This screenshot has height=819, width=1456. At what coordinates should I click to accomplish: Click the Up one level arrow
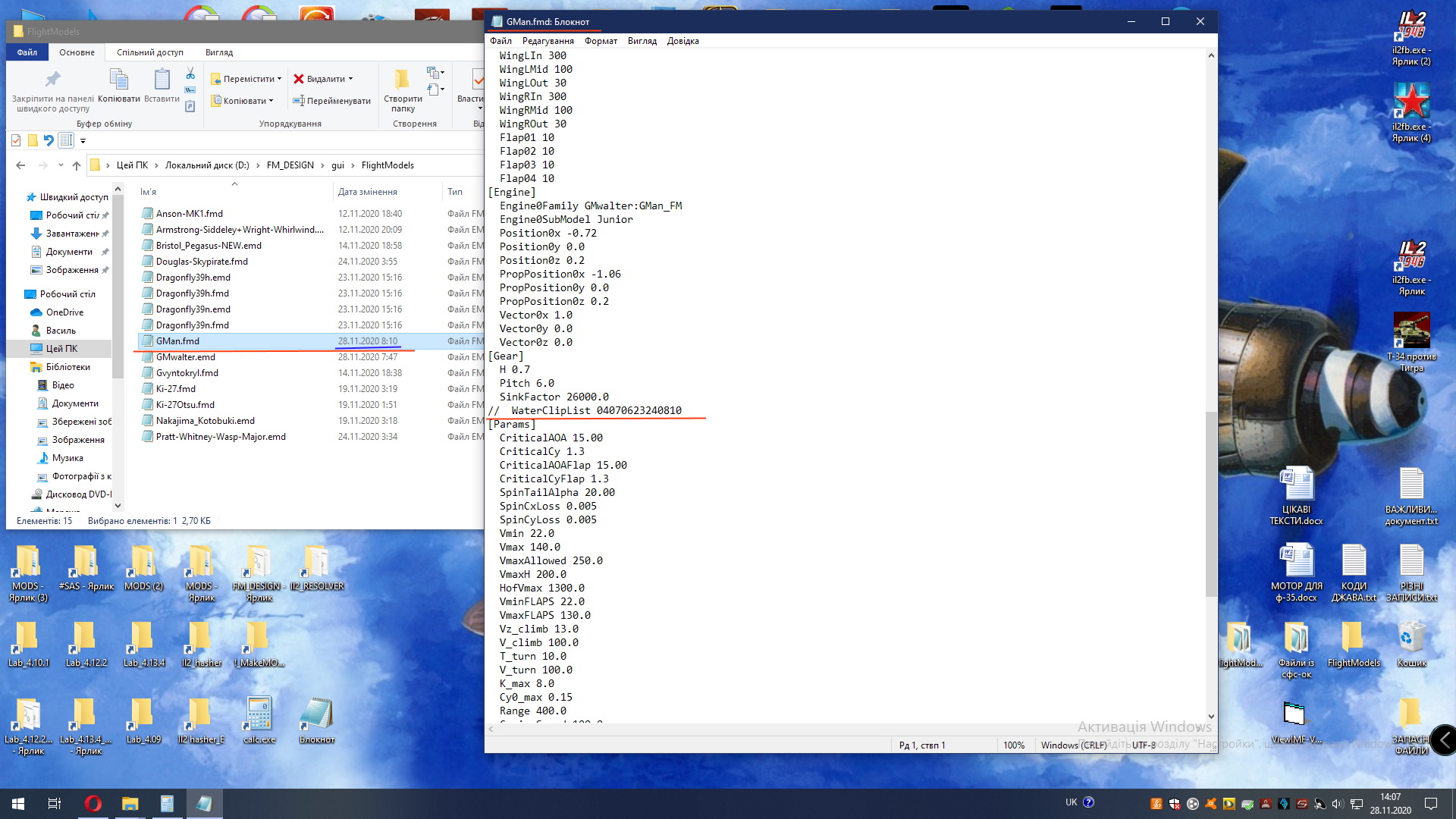pos(77,165)
